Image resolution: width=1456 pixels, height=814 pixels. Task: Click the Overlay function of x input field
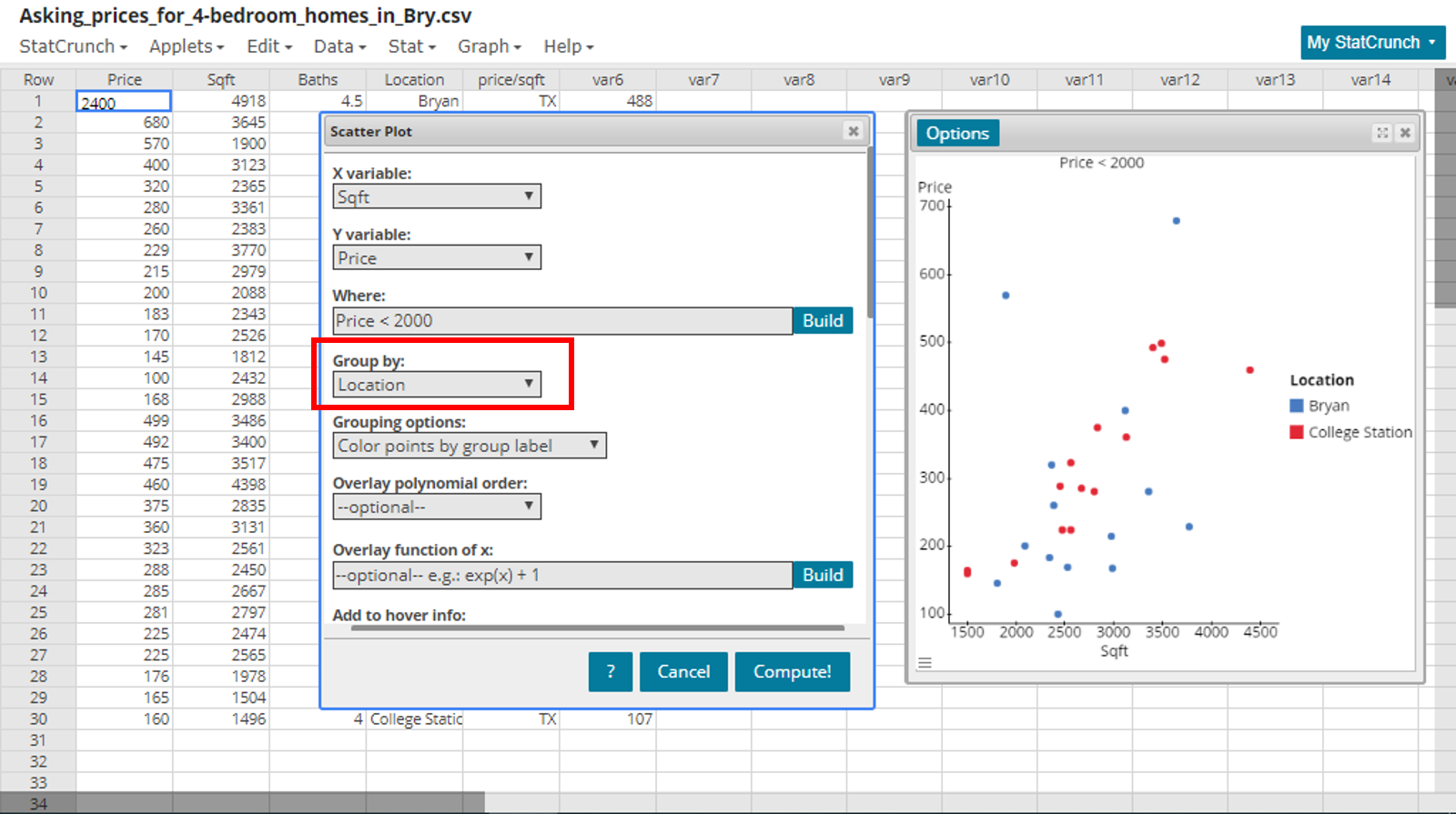tap(562, 576)
